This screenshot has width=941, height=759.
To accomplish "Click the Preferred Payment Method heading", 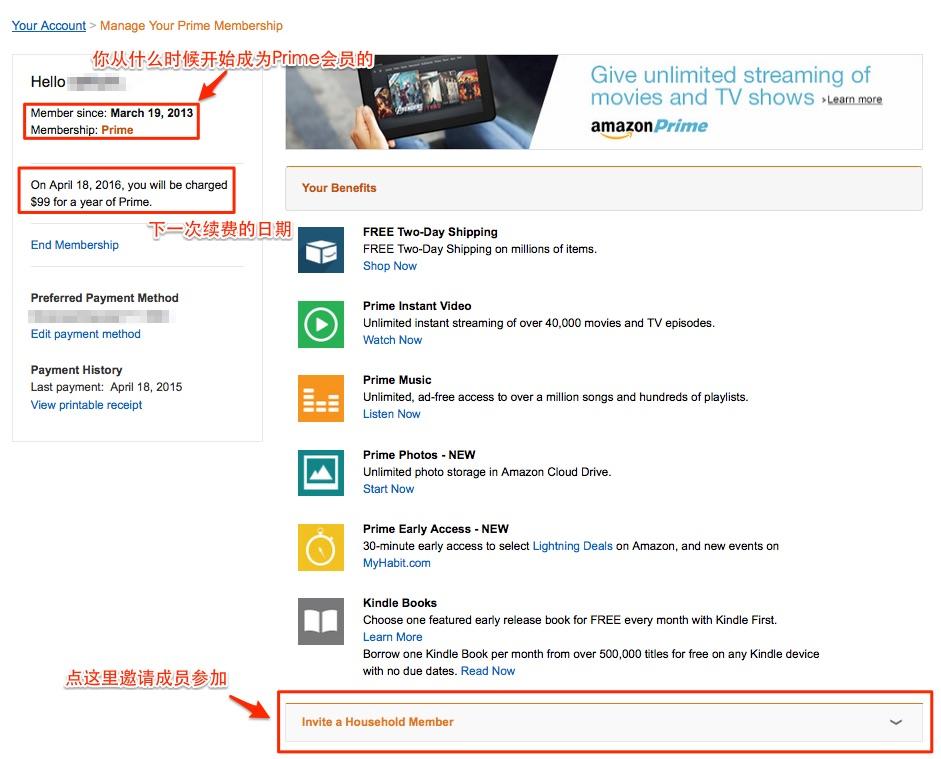I will click(104, 298).
